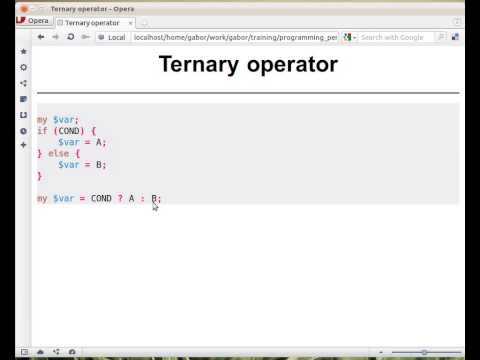The width and height of the screenshot is (480, 360).
Task: Click the search magnifier button
Action: [x=441, y=37]
